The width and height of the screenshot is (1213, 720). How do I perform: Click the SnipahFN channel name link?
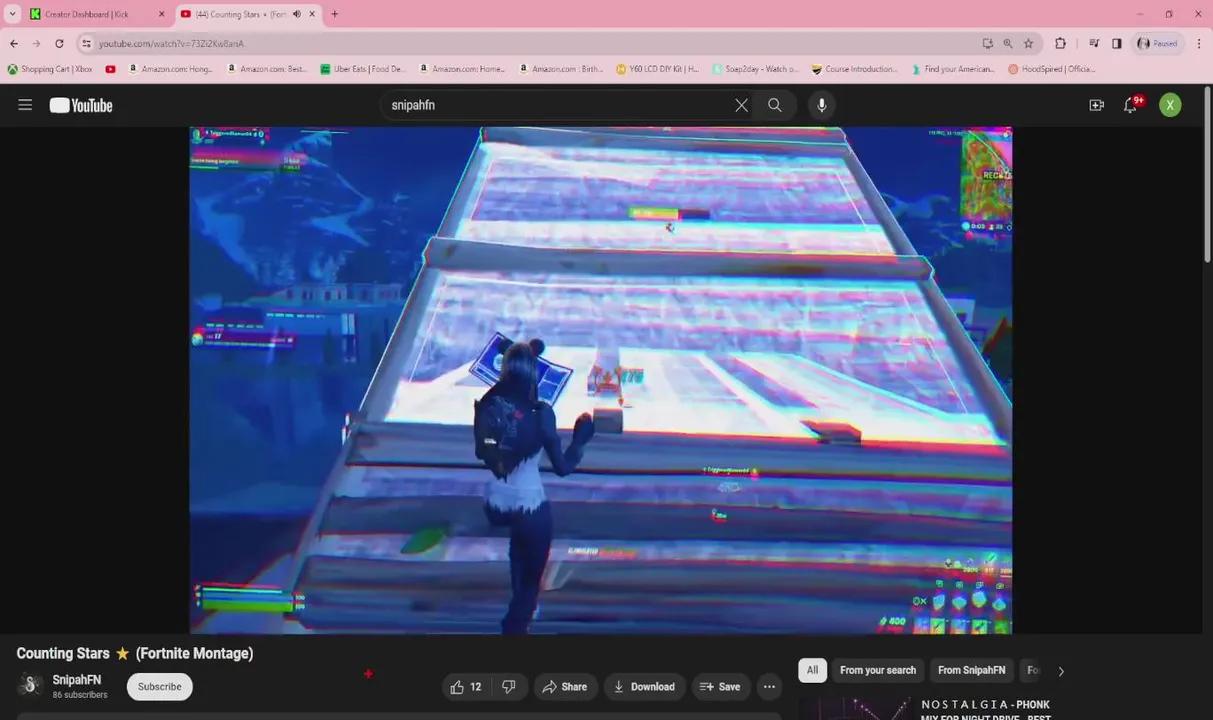click(x=77, y=680)
